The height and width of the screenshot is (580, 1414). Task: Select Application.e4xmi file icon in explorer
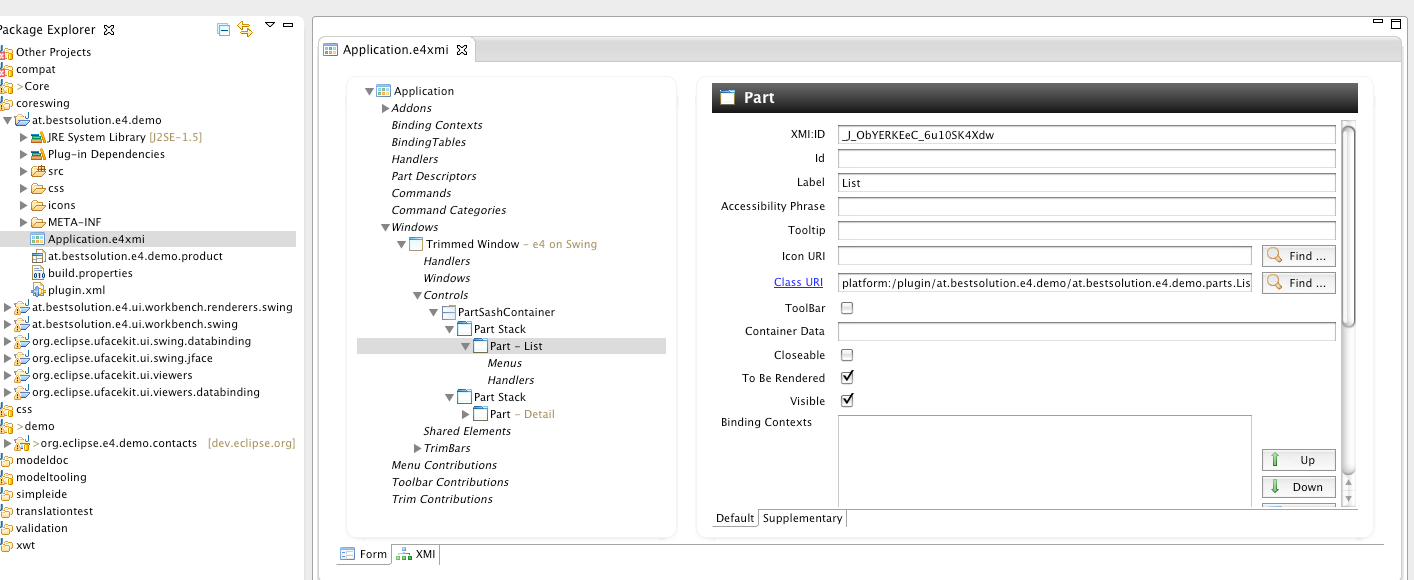click(x=38, y=239)
